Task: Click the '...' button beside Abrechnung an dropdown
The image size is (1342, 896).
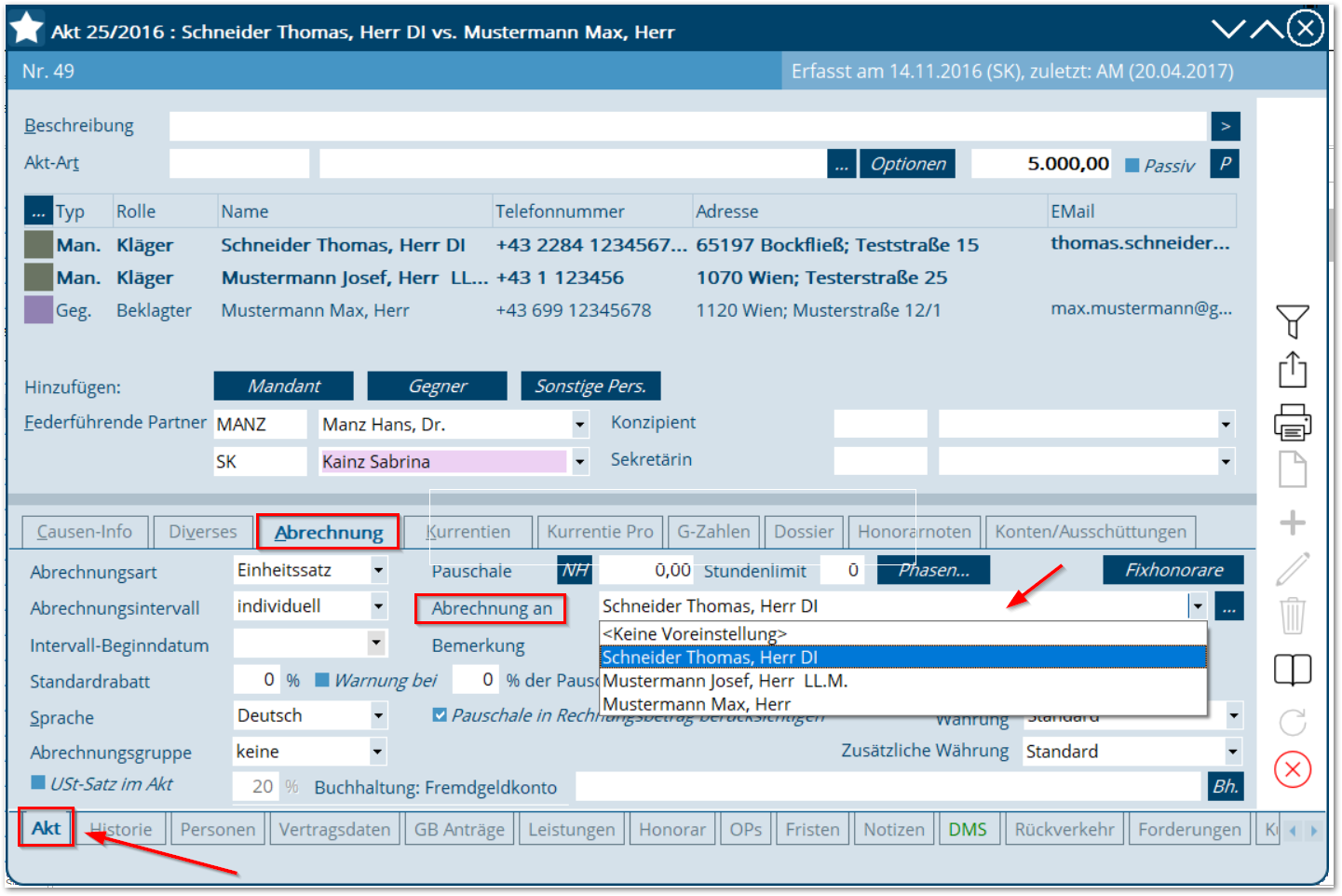Action: click(1228, 606)
